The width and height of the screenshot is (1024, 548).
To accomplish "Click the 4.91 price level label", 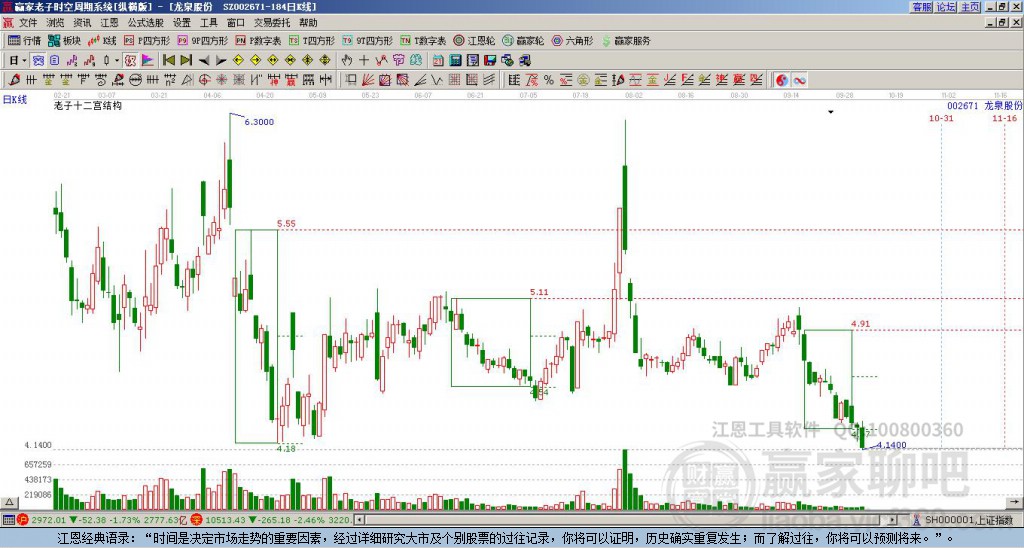I will click(x=861, y=323).
